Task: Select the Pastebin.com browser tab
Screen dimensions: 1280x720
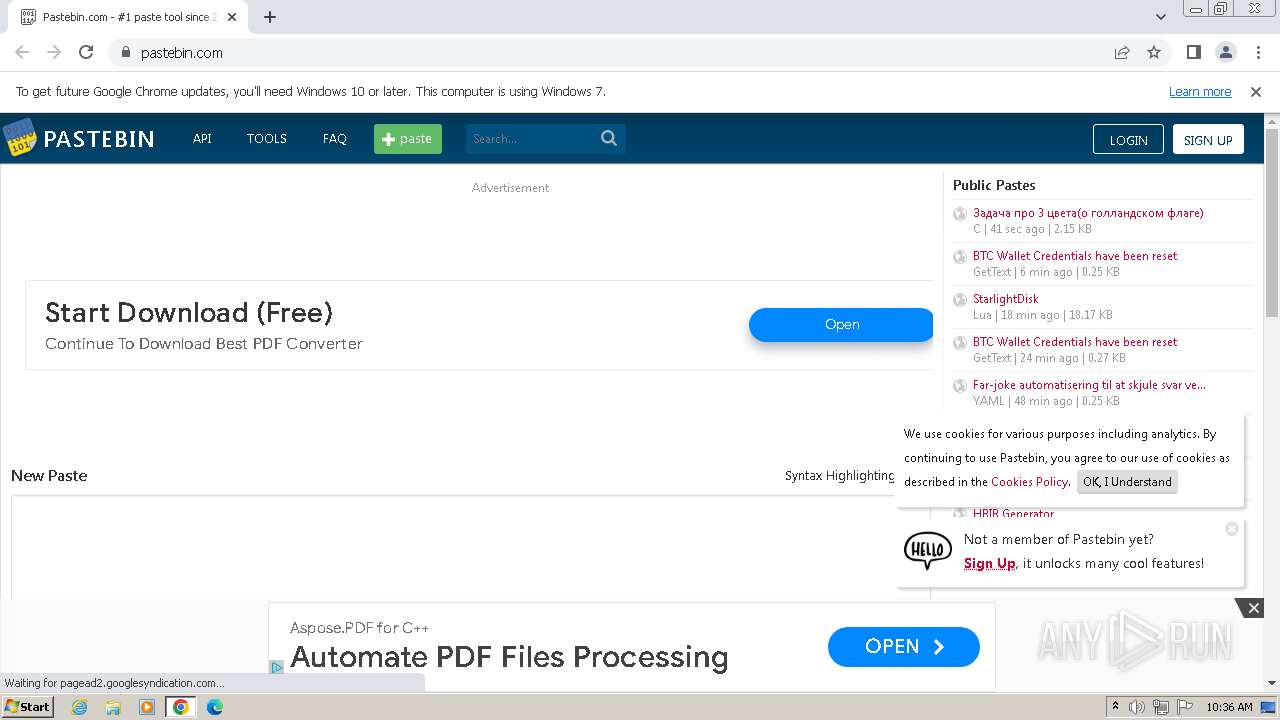Action: tap(130, 17)
